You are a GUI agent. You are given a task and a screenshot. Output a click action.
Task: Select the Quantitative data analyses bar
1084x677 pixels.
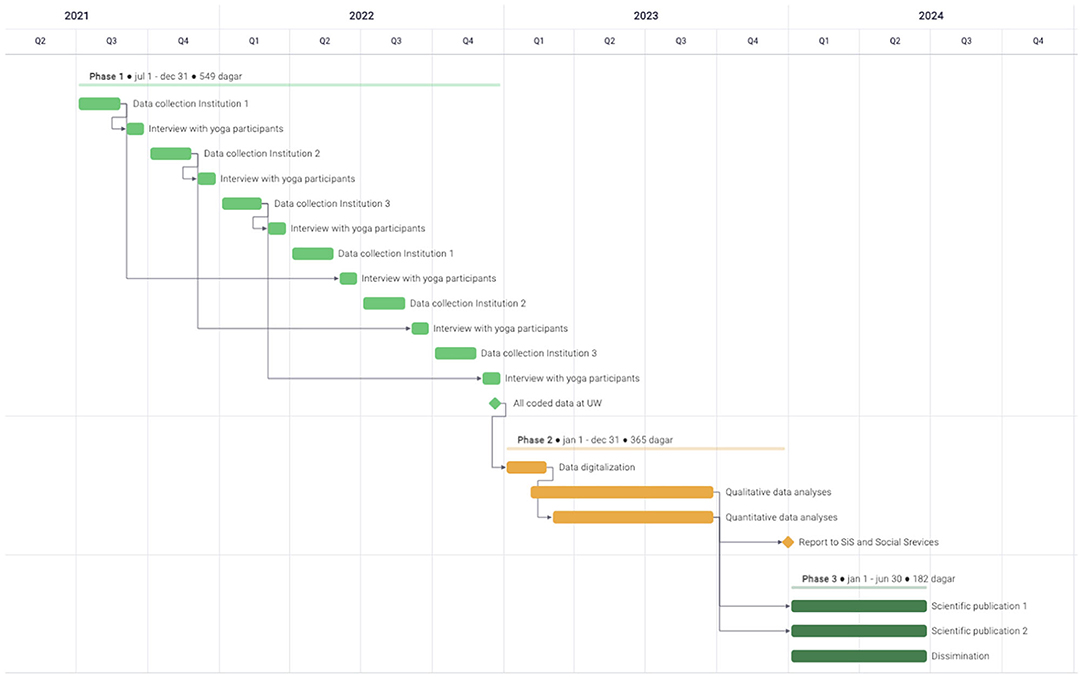point(633,517)
